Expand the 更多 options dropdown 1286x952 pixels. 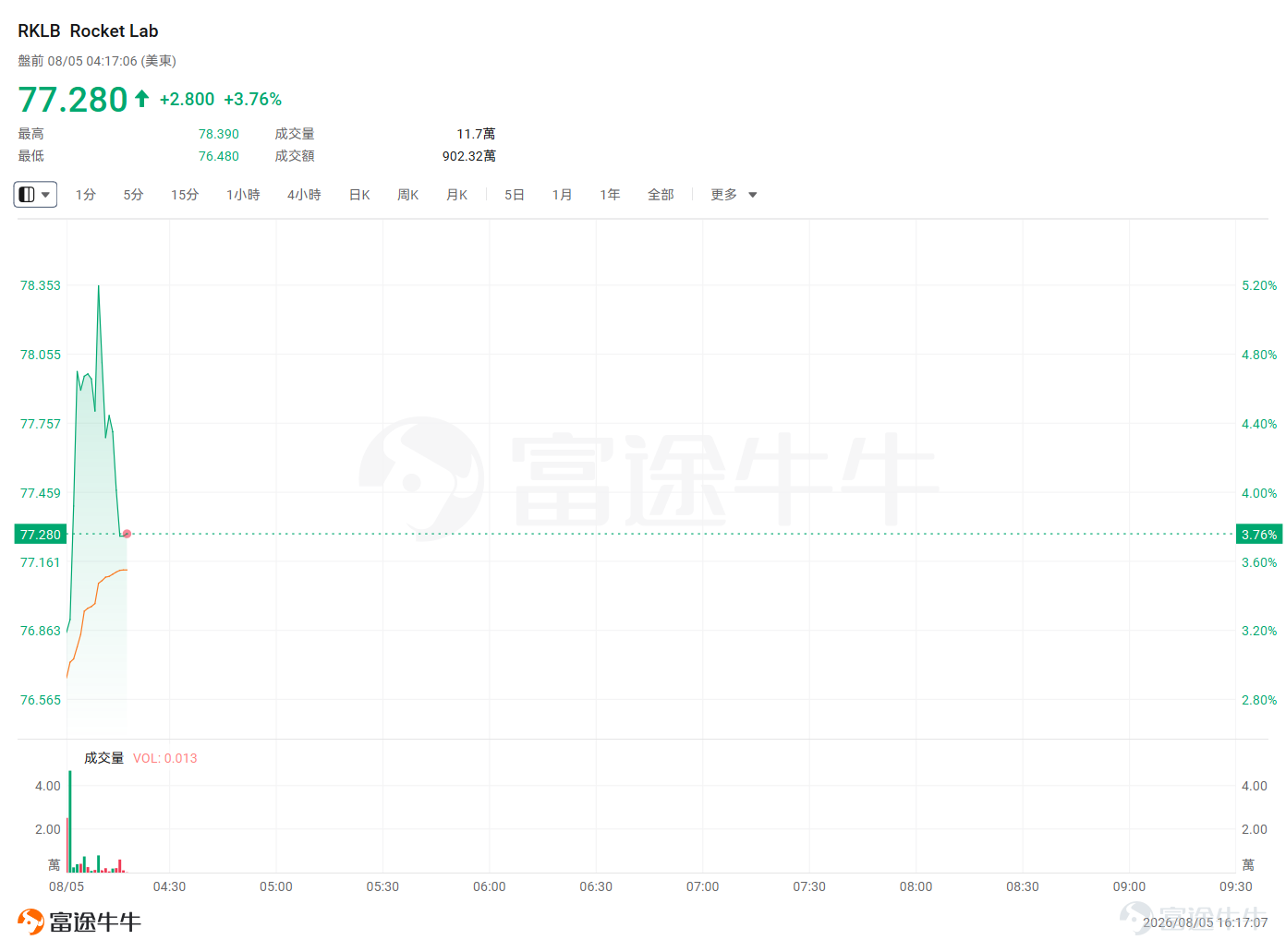pyautogui.click(x=734, y=195)
